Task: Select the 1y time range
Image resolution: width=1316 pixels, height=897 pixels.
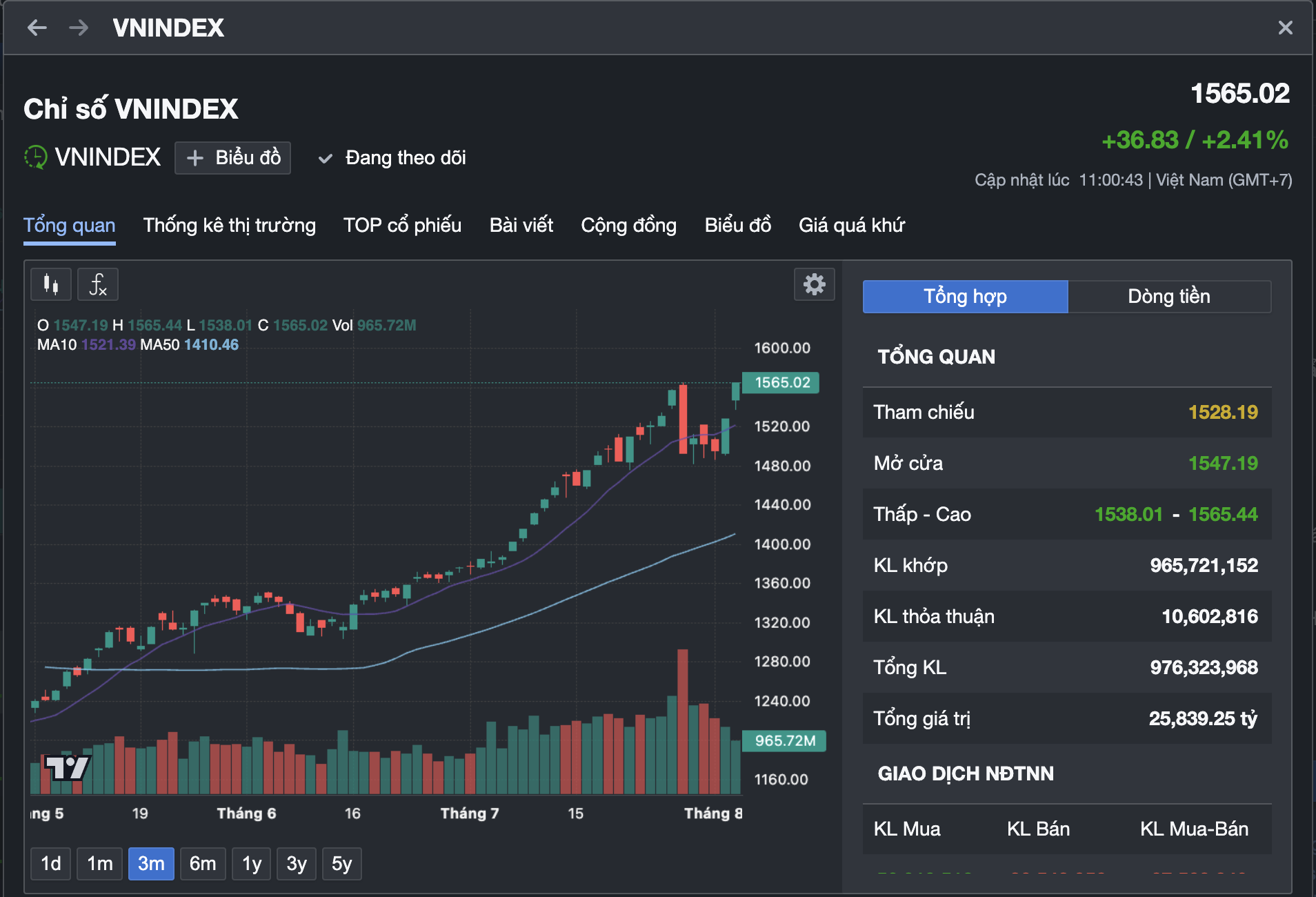Action: point(252,864)
